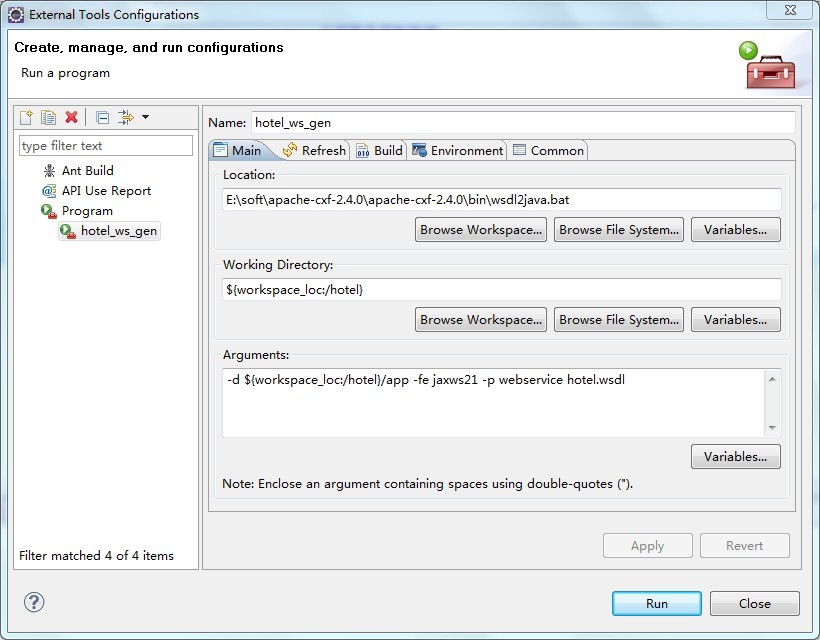This screenshot has height=640, width=820.
Task: Click the 'Run a program' subtitle text
Action: point(65,73)
